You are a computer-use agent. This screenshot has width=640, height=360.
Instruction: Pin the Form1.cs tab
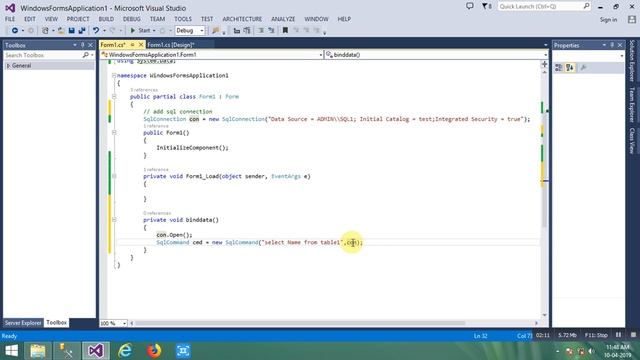tap(132, 45)
